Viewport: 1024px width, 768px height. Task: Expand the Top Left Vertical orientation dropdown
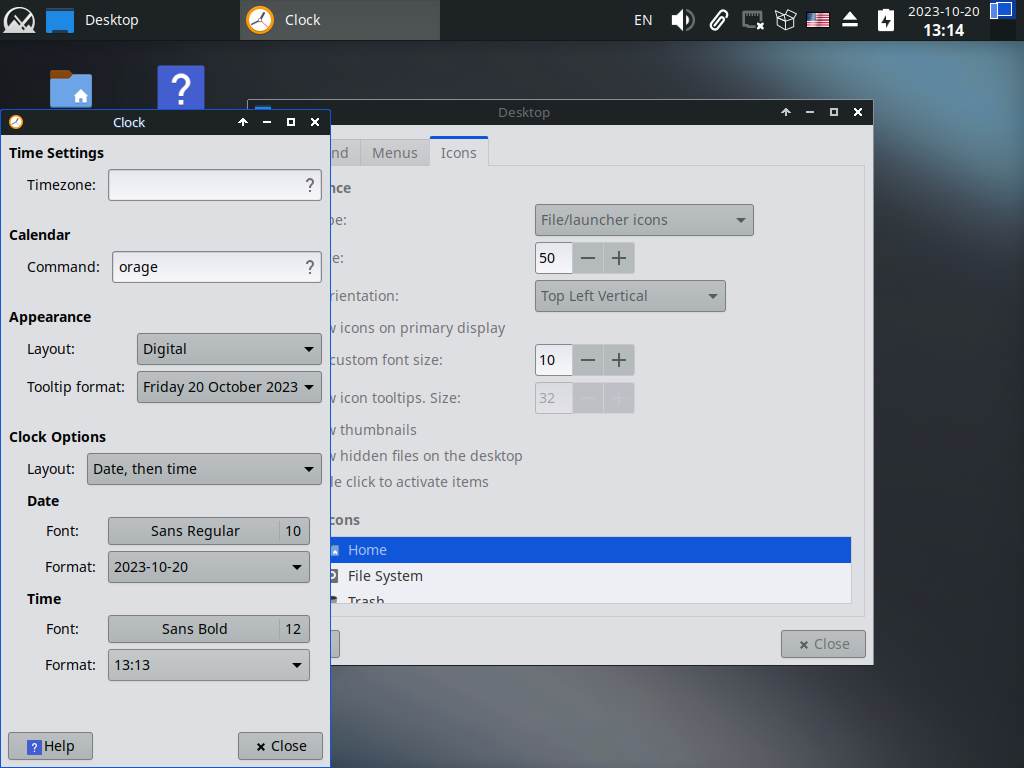(x=630, y=296)
